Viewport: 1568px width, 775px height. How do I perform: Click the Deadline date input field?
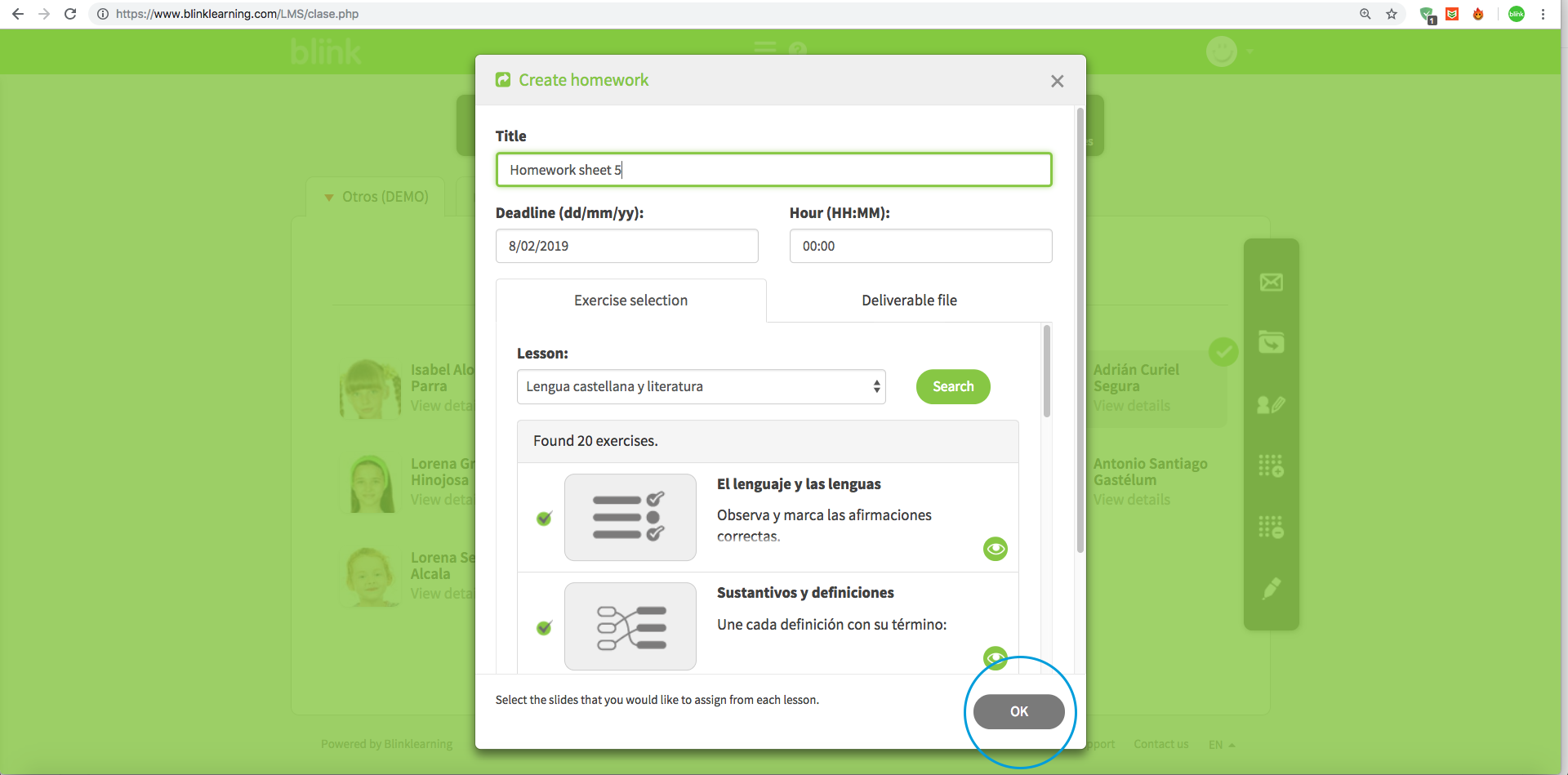click(626, 246)
